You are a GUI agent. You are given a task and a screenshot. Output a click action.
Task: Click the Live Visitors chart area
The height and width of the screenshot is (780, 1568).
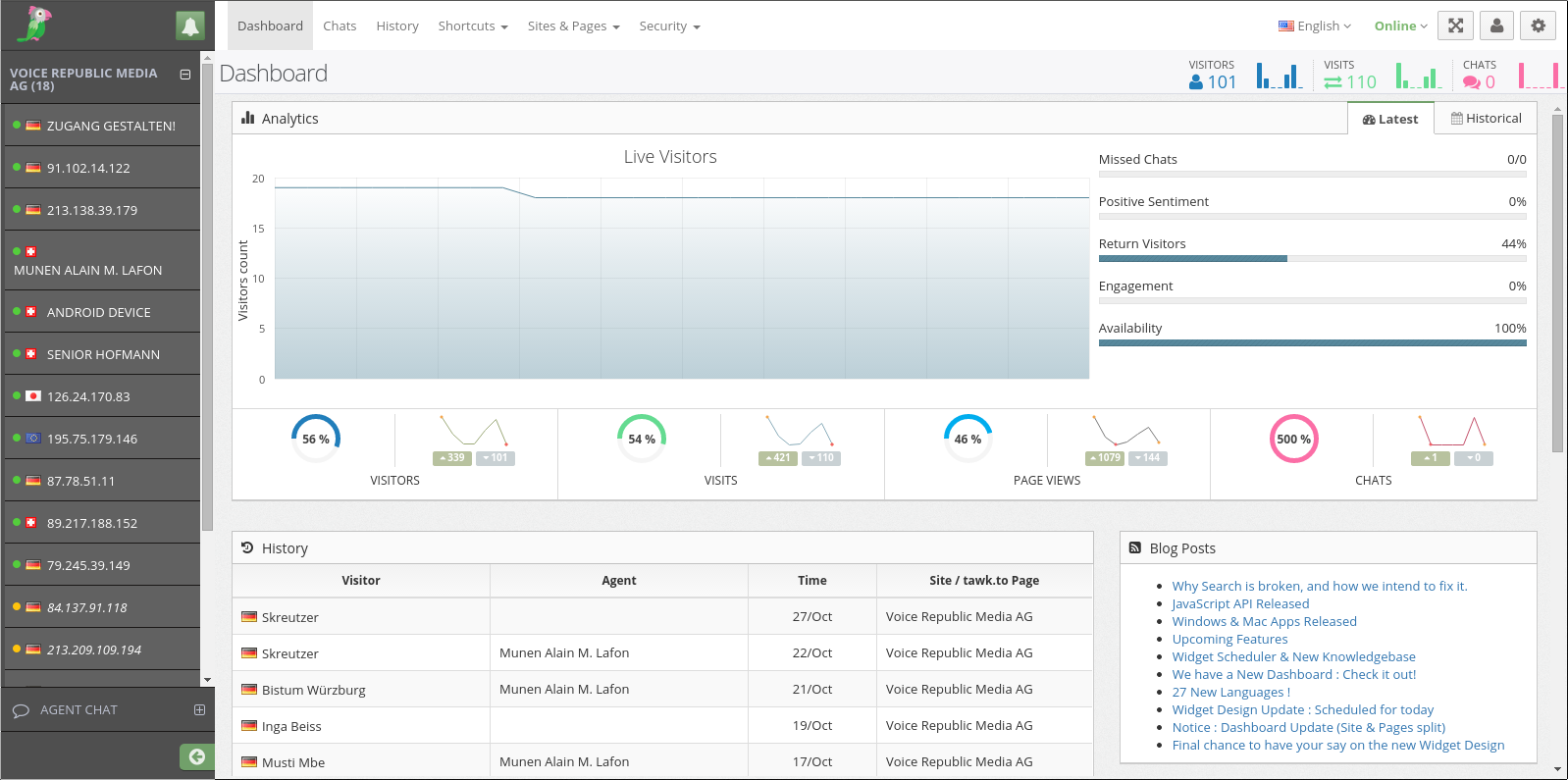pos(682,279)
